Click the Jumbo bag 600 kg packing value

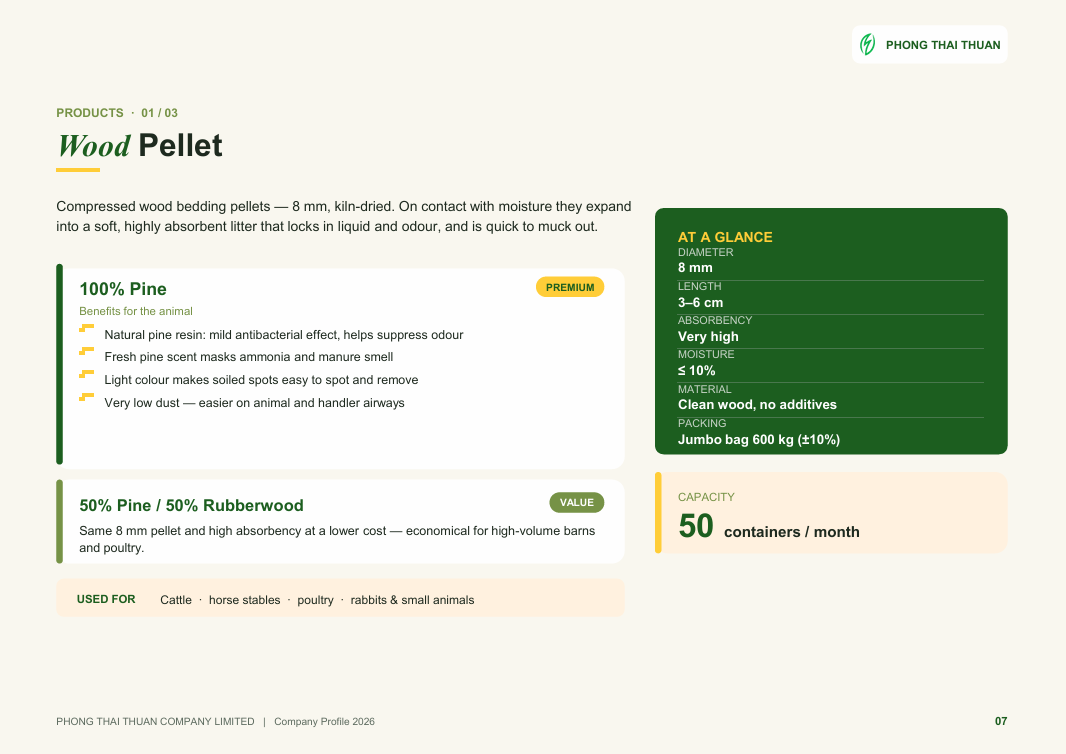759,440
